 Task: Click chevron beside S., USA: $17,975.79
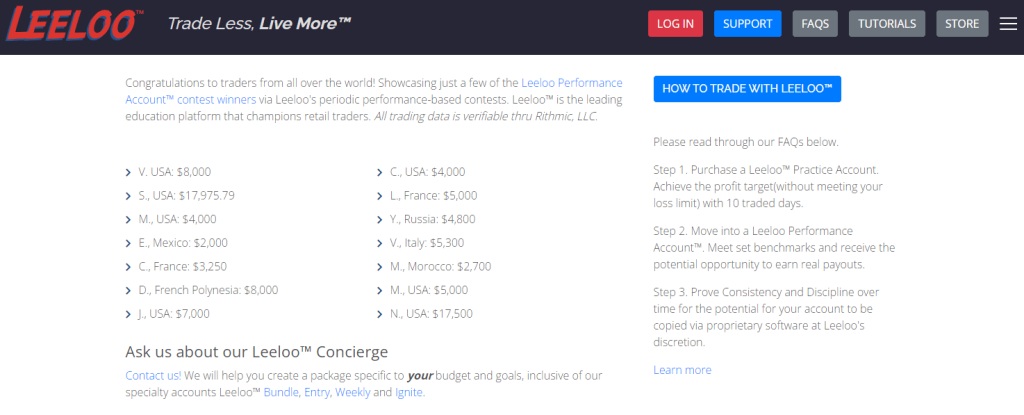(128, 196)
